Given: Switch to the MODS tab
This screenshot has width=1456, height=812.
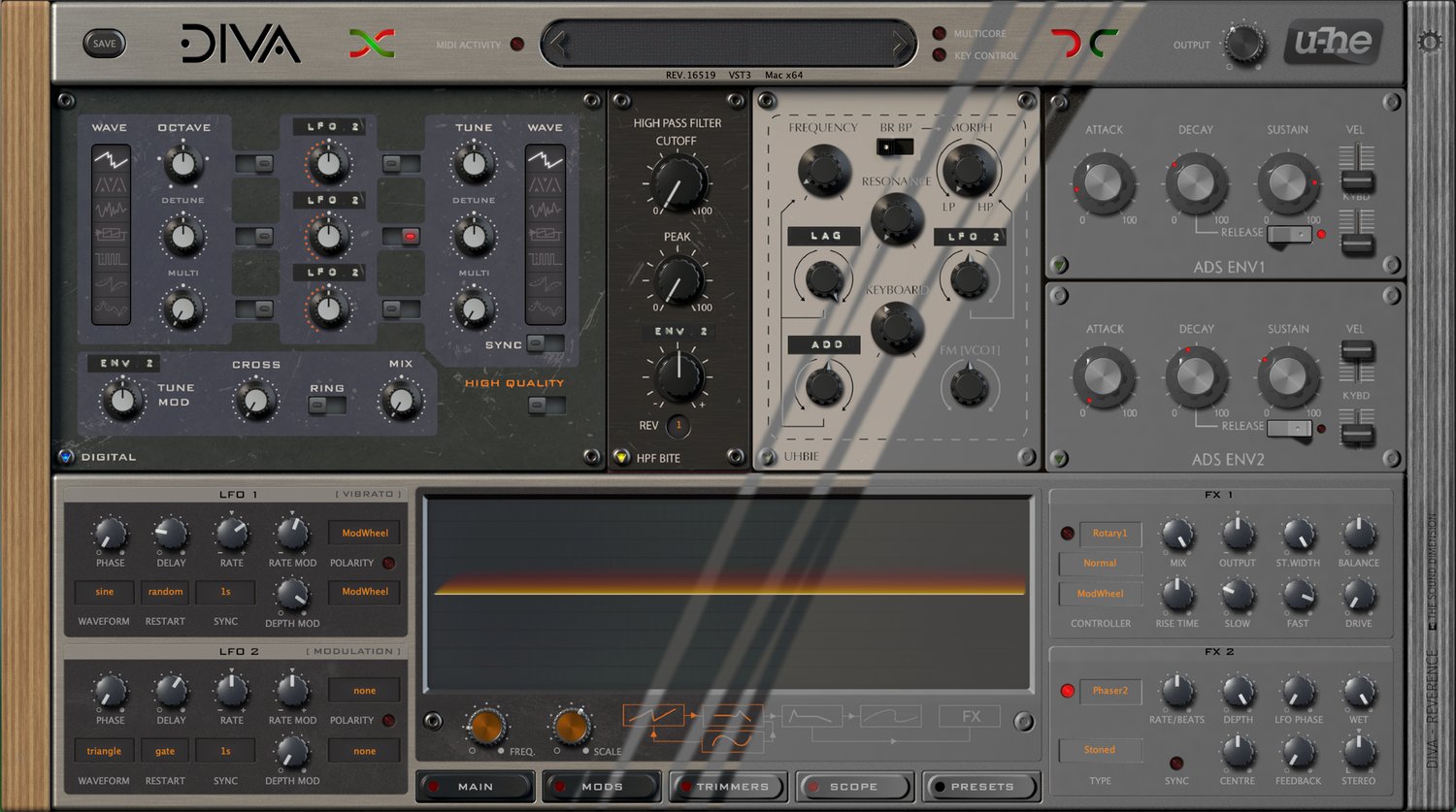Looking at the screenshot, I should tap(602, 786).
